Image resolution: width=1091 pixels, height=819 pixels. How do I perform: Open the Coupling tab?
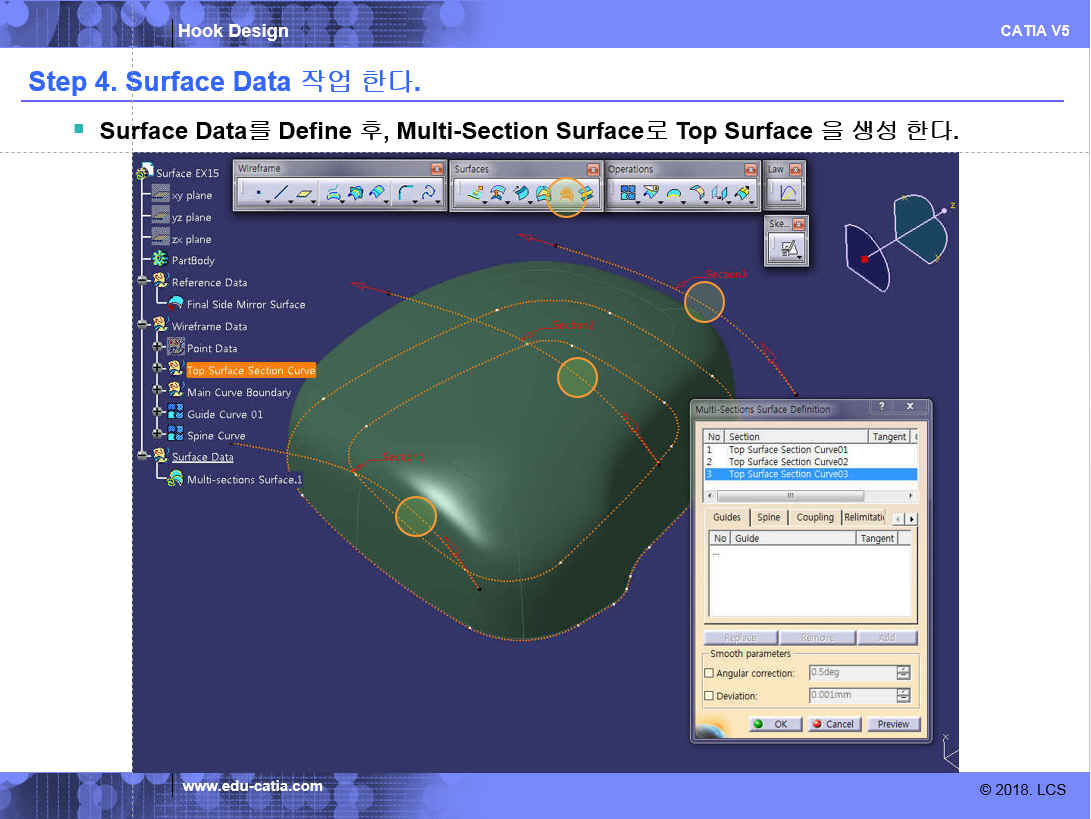814,517
